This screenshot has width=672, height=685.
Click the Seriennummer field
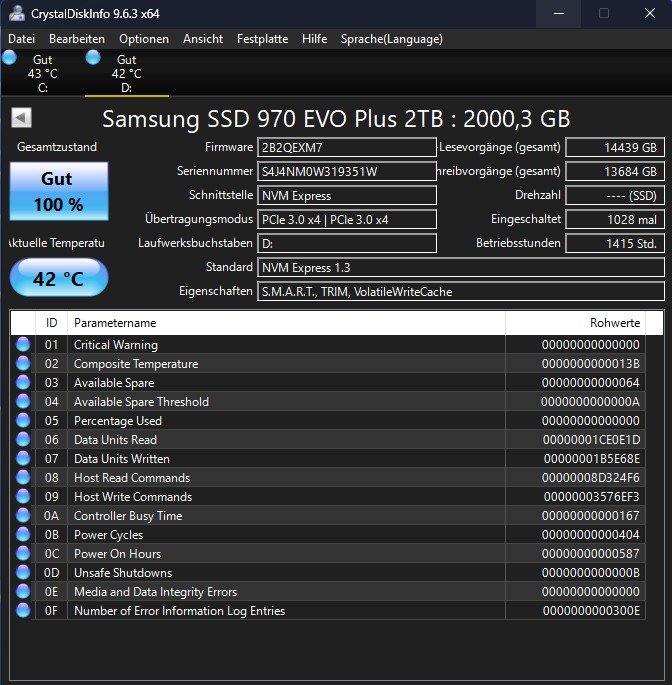click(x=347, y=171)
